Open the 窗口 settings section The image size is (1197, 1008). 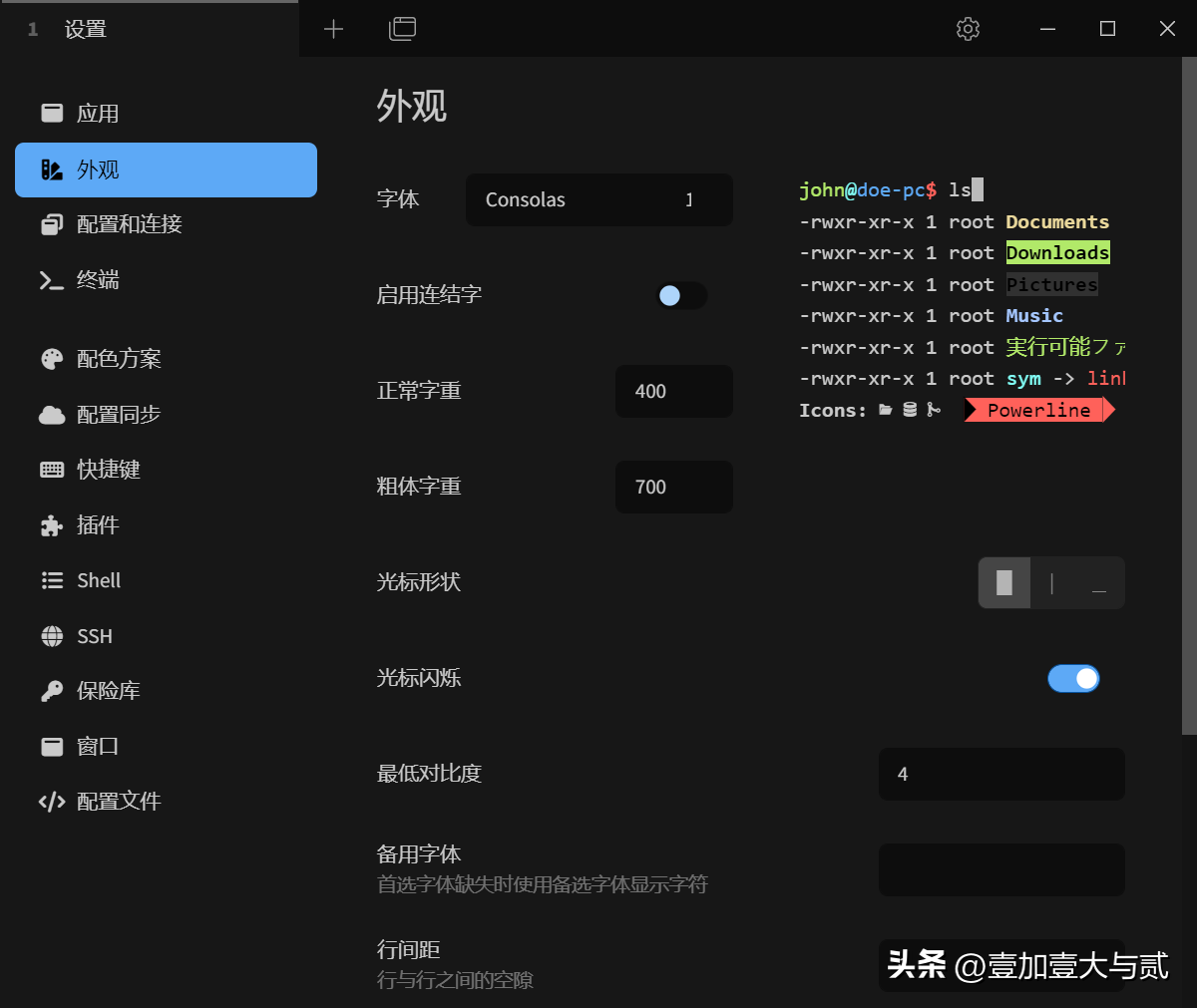(166, 746)
